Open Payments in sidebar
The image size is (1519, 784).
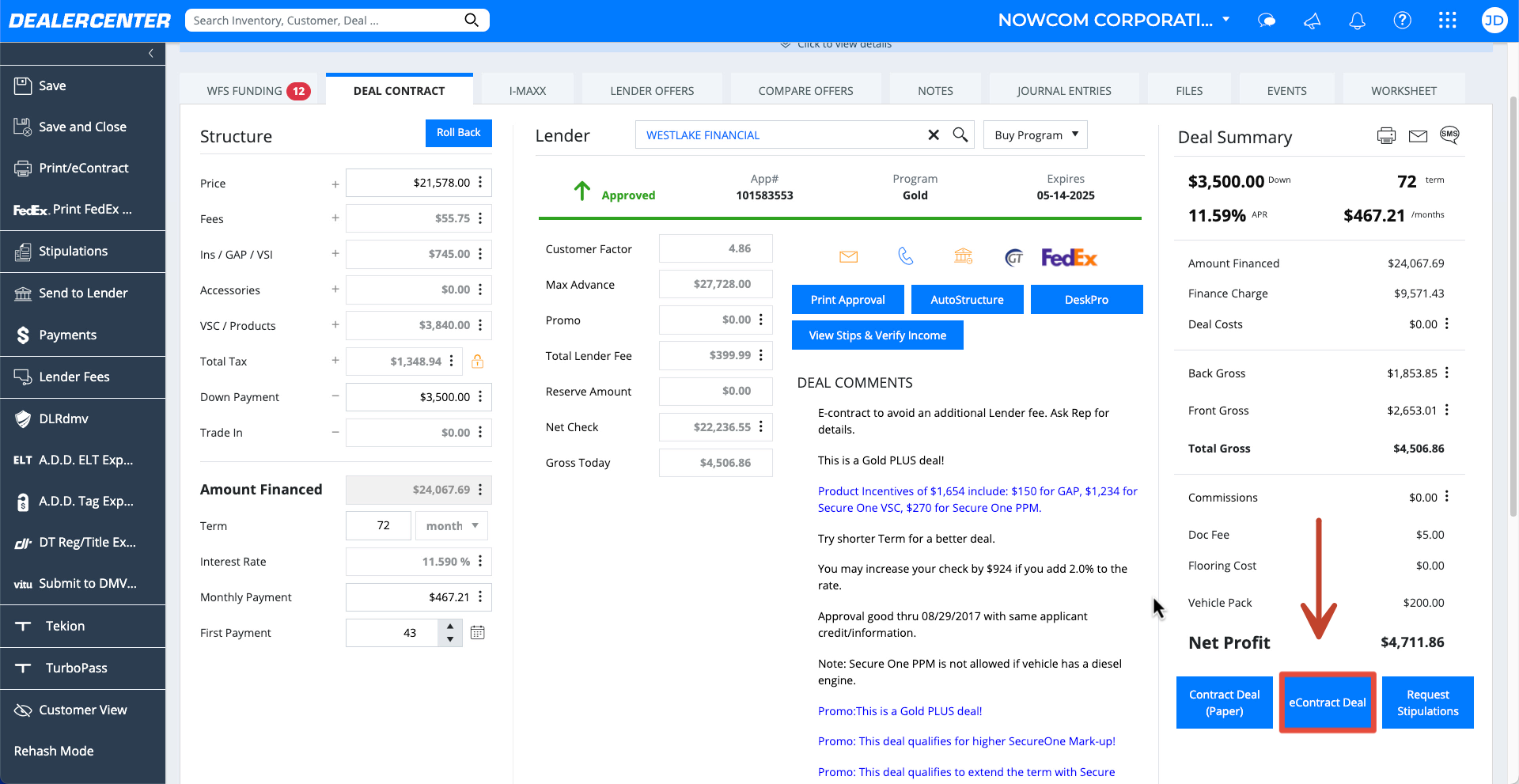(x=82, y=335)
